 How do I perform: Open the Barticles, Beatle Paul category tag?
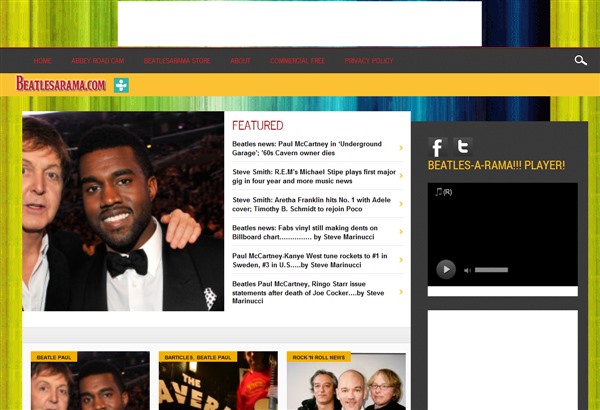(198, 357)
